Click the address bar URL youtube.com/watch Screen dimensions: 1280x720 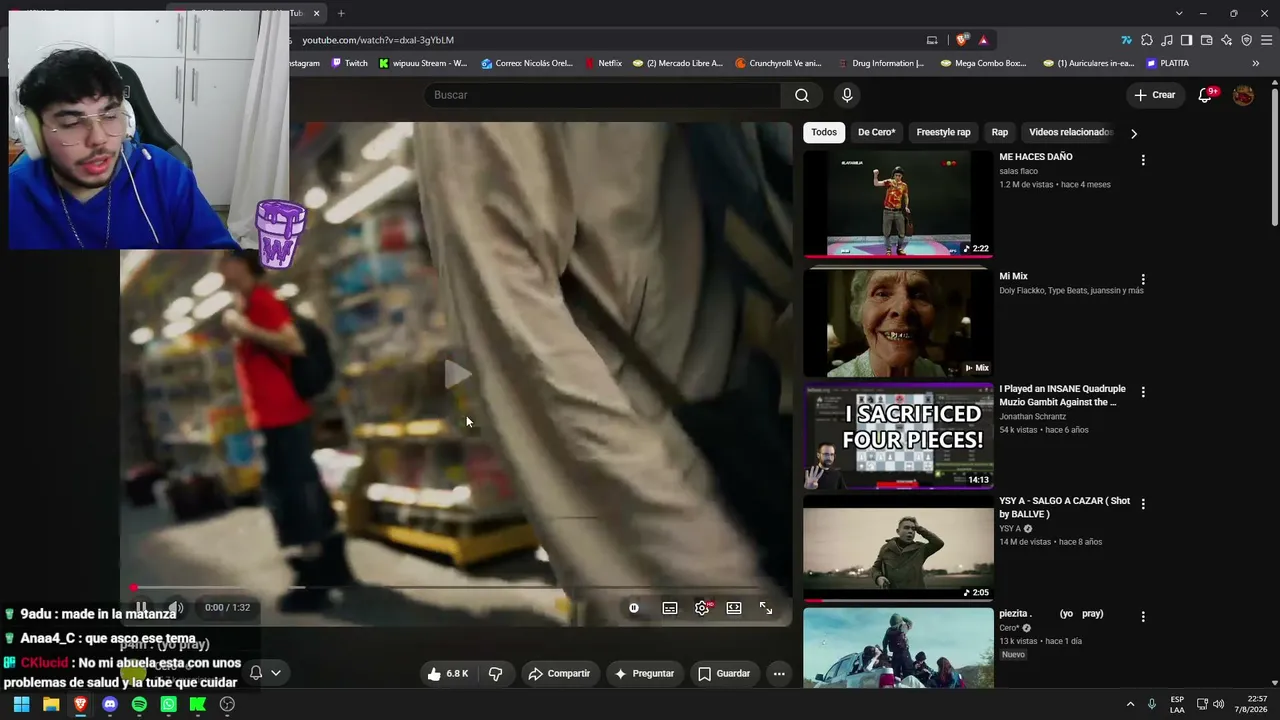(x=378, y=40)
